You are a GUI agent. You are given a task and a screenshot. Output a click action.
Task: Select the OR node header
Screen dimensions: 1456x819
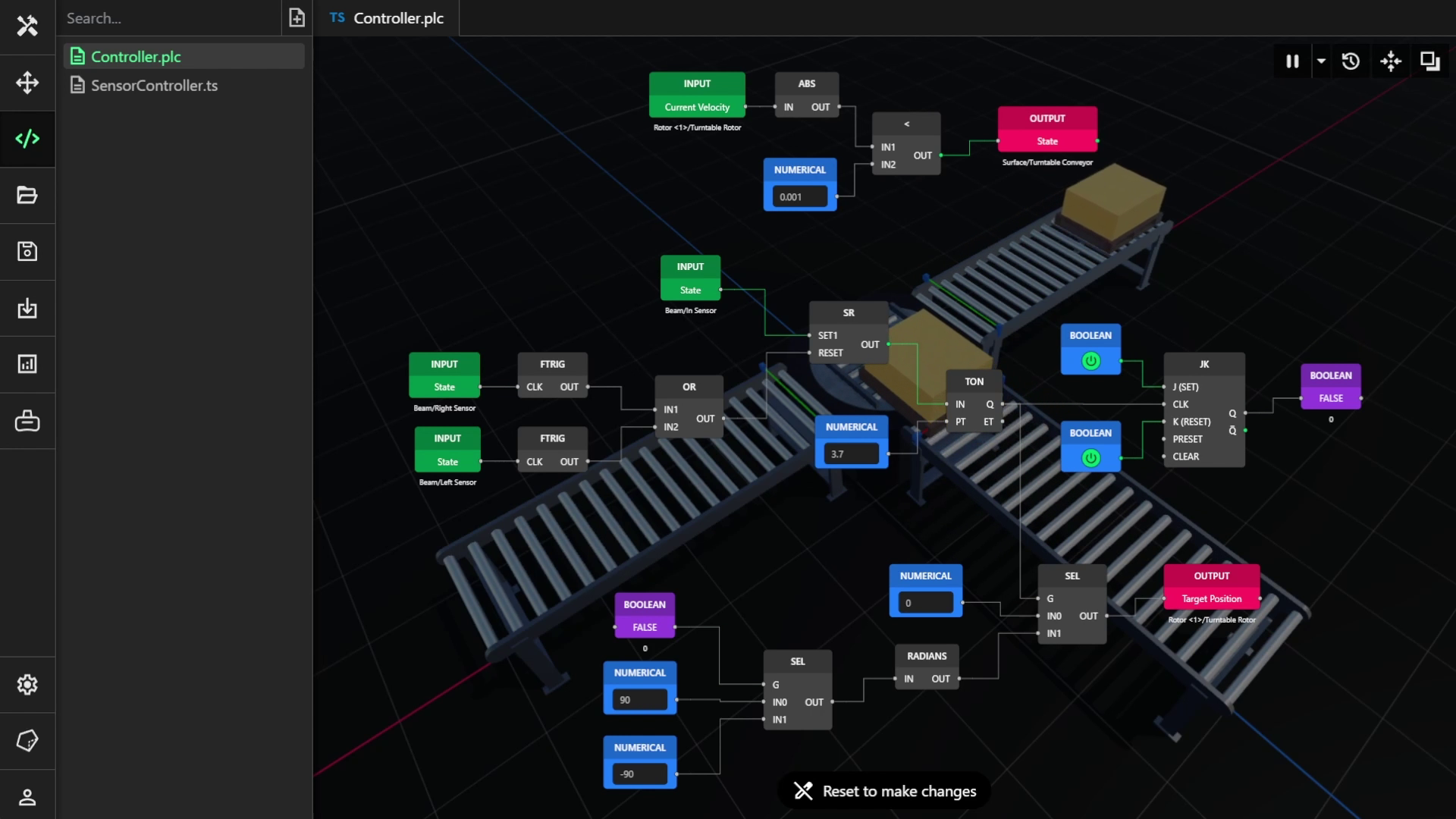[x=689, y=387]
